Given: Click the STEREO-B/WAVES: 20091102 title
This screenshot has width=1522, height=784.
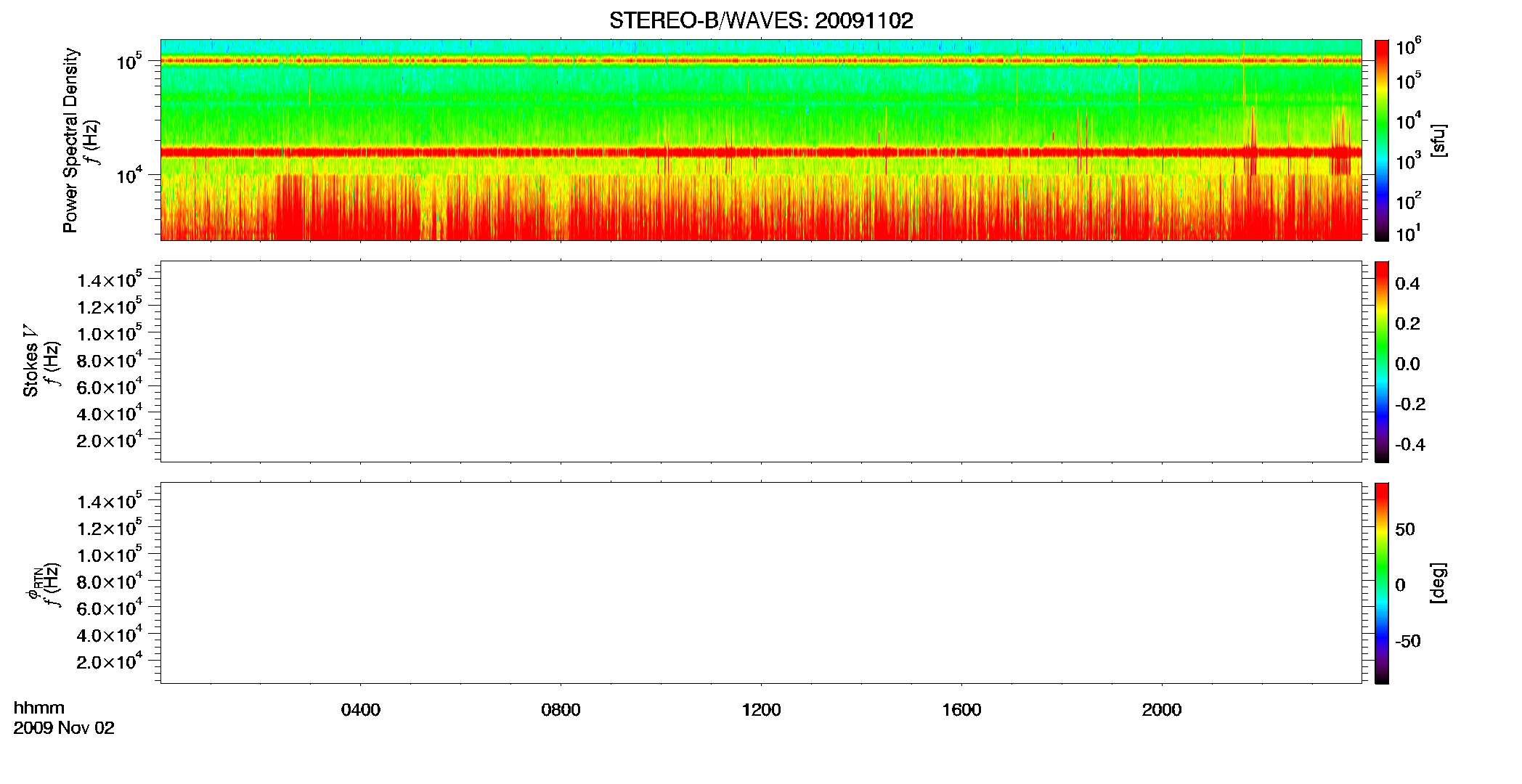Looking at the screenshot, I should click(x=761, y=20).
